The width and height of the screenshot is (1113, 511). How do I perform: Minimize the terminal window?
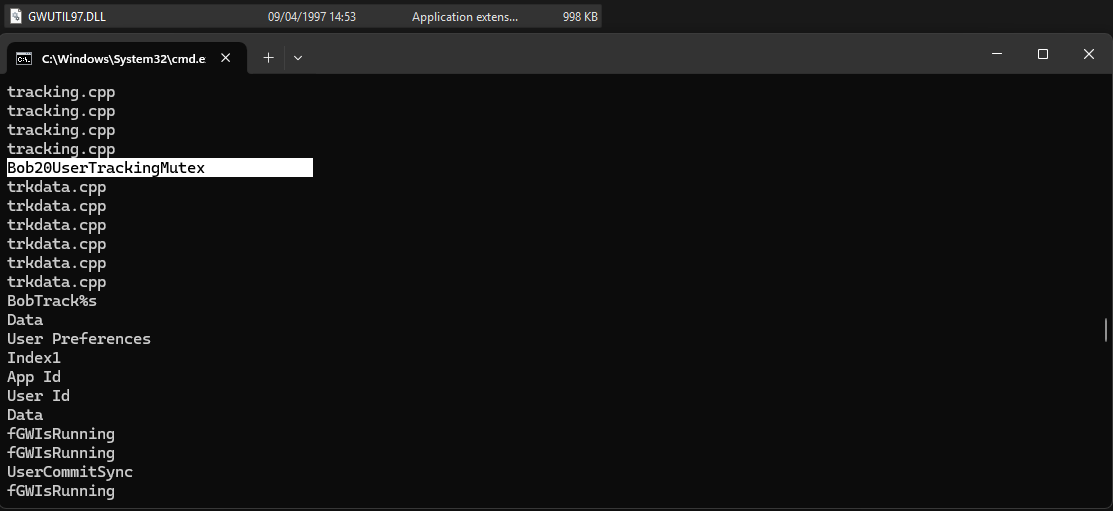996,54
